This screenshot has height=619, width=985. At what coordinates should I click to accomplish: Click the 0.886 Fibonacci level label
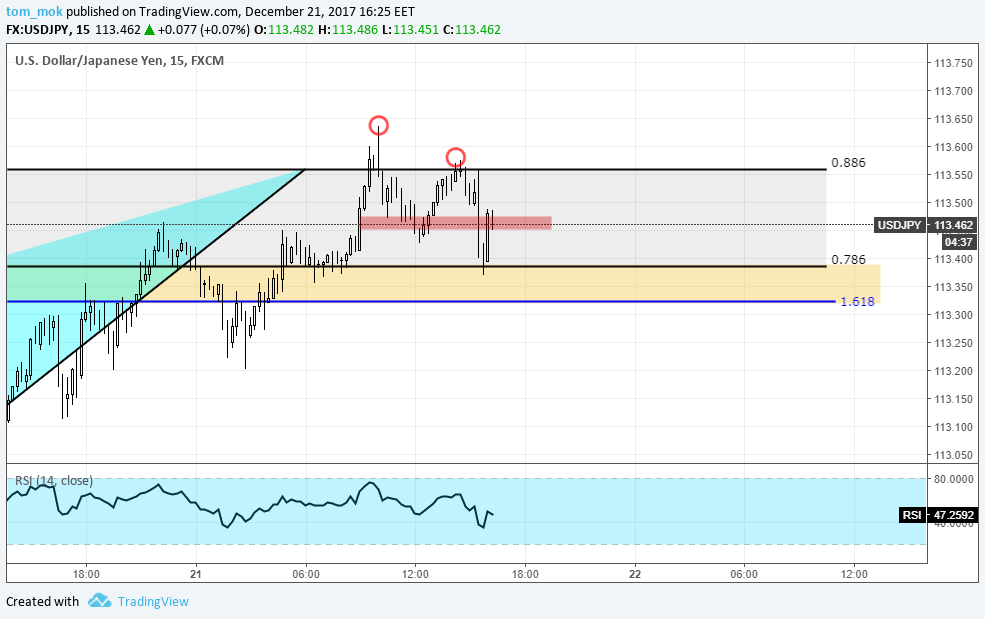848,163
